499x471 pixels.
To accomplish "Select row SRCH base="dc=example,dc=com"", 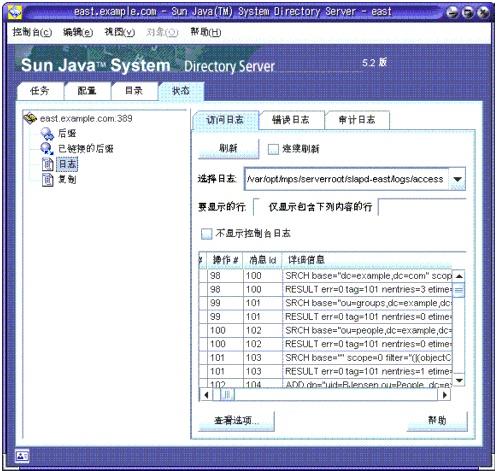I will pyautogui.click(x=325, y=276).
